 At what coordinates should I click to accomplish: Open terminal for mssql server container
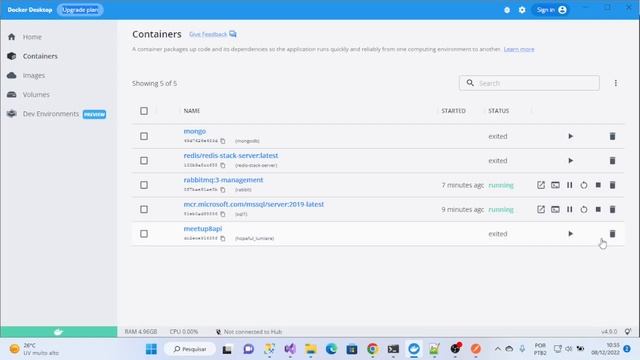click(x=555, y=209)
